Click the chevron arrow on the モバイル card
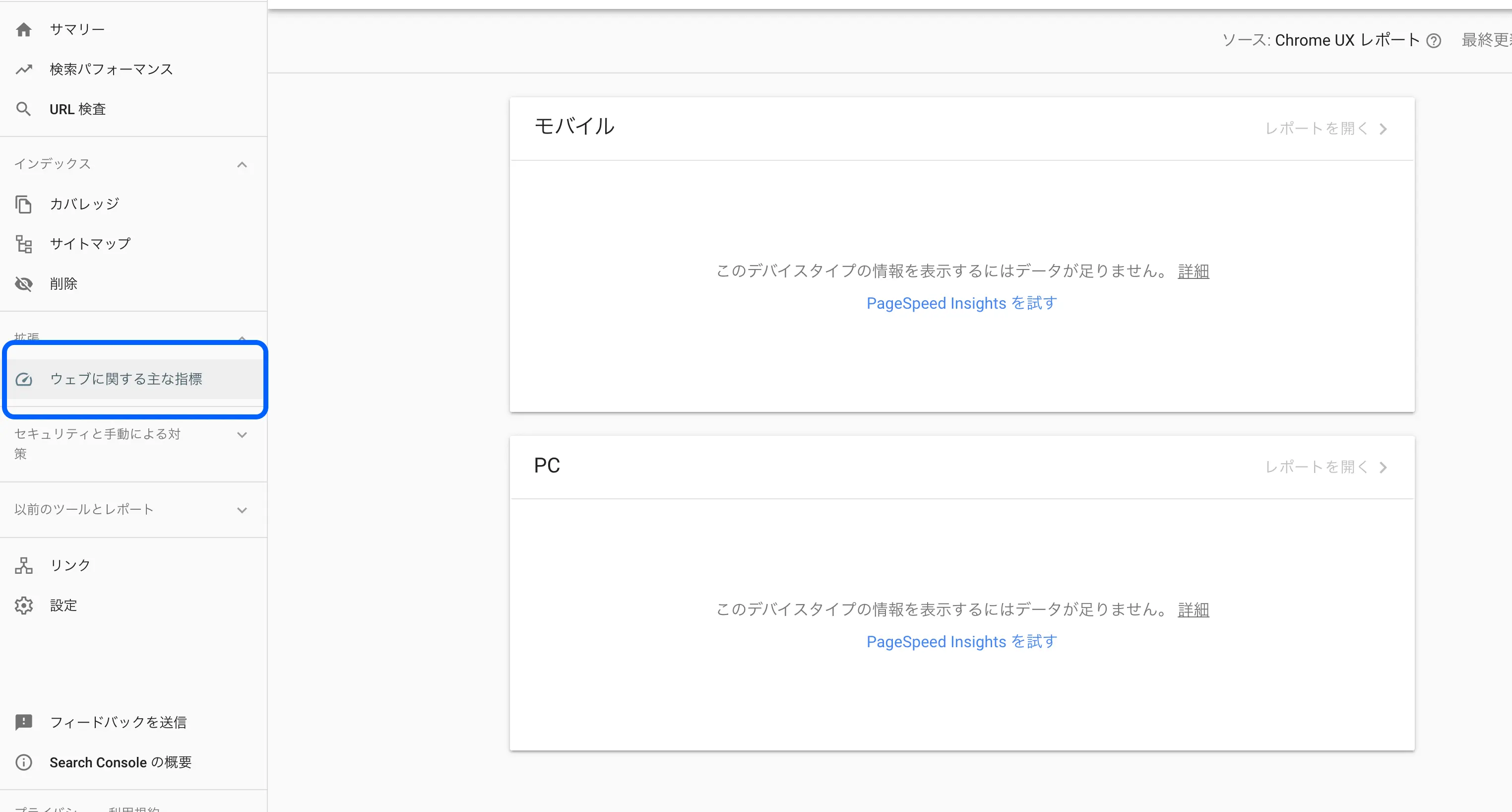The width and height of the screenshot is (1512, 812). point(1384,129)
